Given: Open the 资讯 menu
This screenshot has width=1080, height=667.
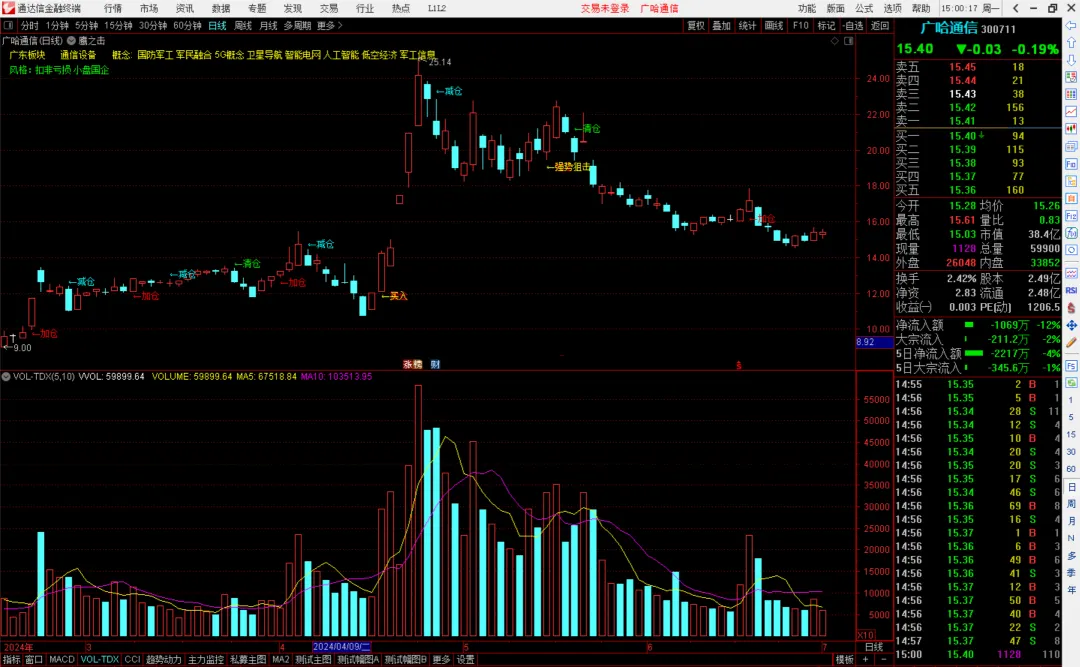Looking at the screenshot, I should (x=185, y=8).
